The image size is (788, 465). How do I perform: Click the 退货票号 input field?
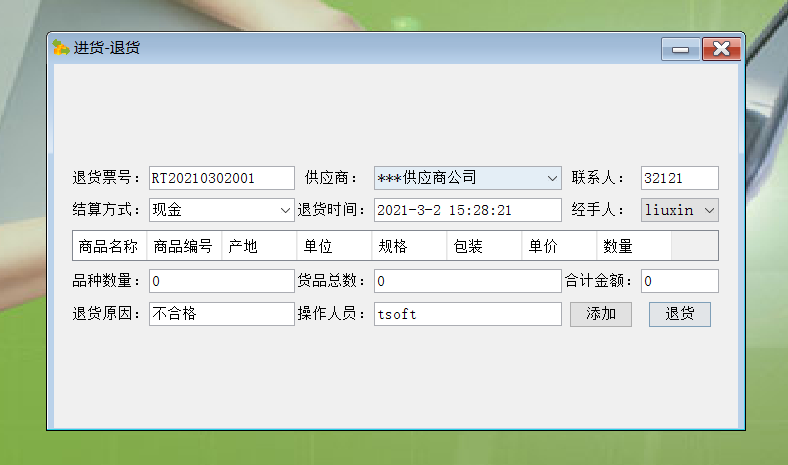pos(222,178)
